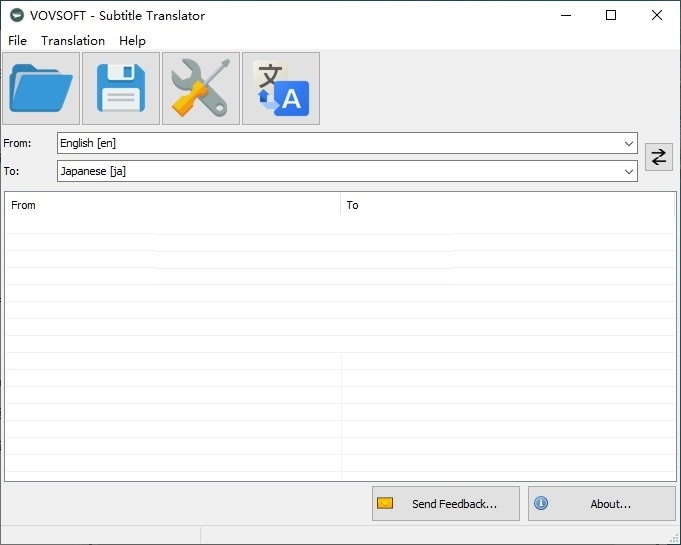Image resolution: width=681 pixels, height=545 pixels.
Task: Open settings via wrench and screwdriver icon
Action: click(201, 89)
